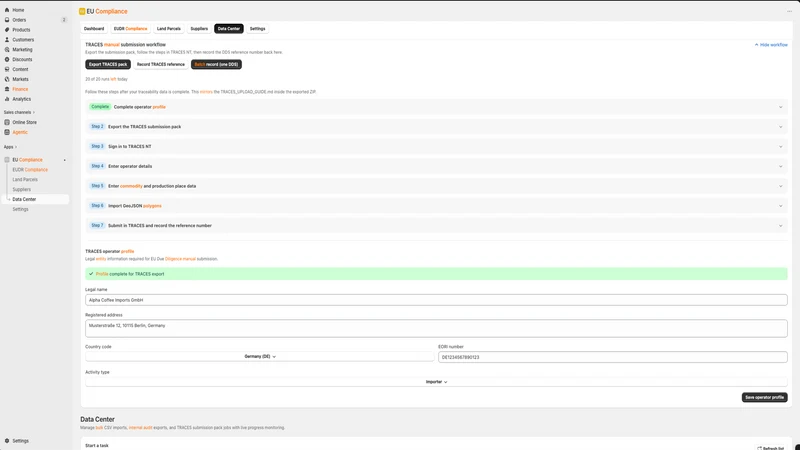Image resolution: width=800 pixels, height=450 pixels.
Task: Open EUDR Compliance in sidebar submenu
Action: click(30, 170)
